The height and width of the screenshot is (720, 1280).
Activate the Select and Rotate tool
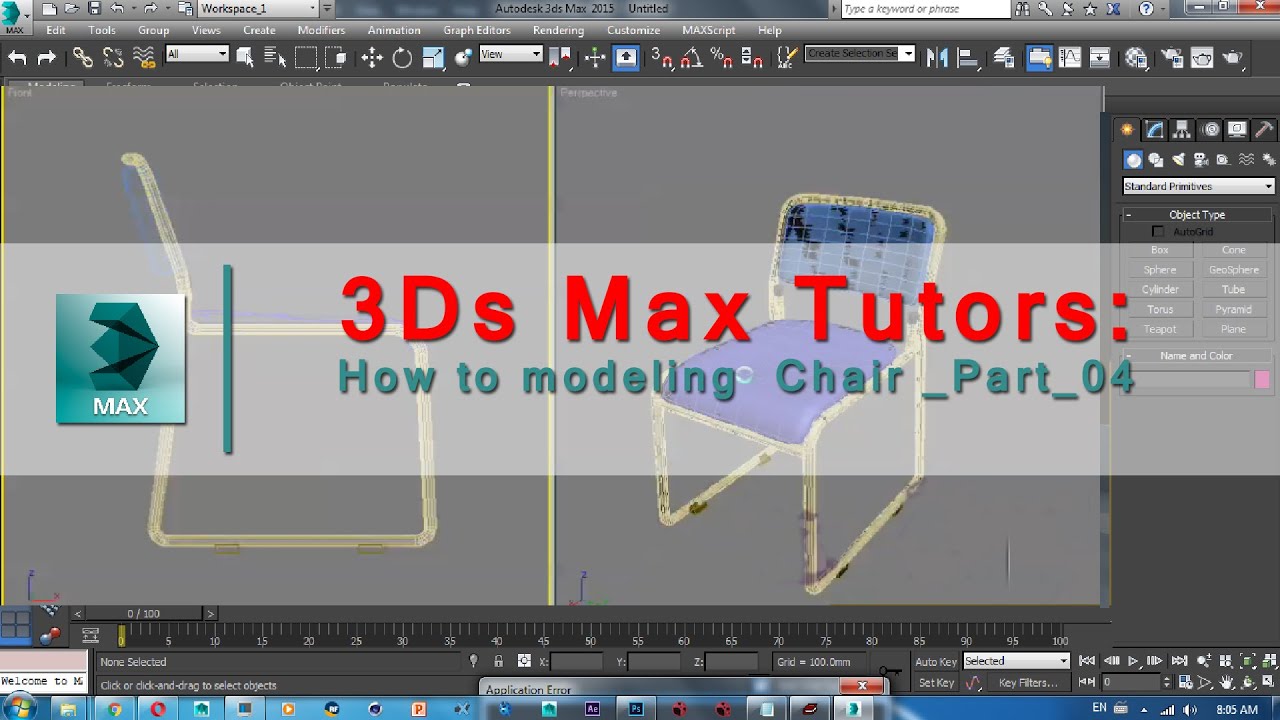402,58
